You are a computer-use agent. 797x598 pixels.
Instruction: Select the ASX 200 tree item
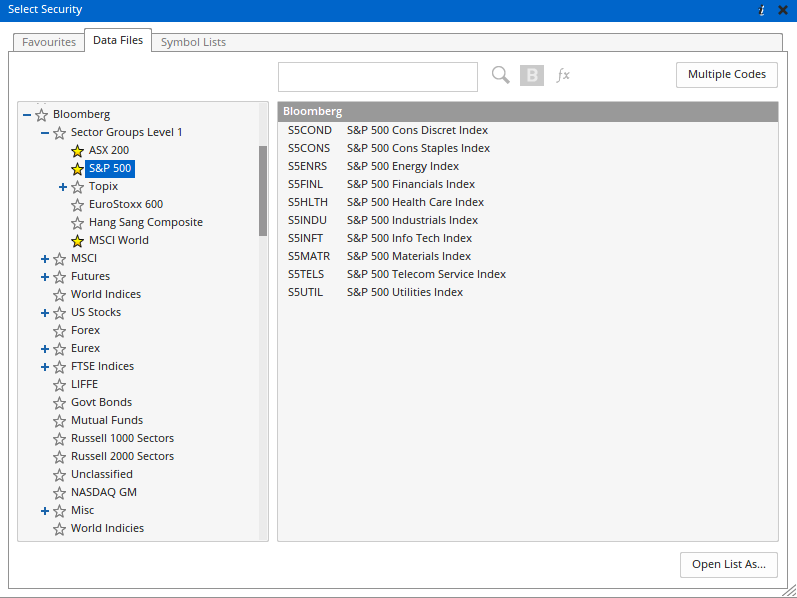[x=109, y=151]
